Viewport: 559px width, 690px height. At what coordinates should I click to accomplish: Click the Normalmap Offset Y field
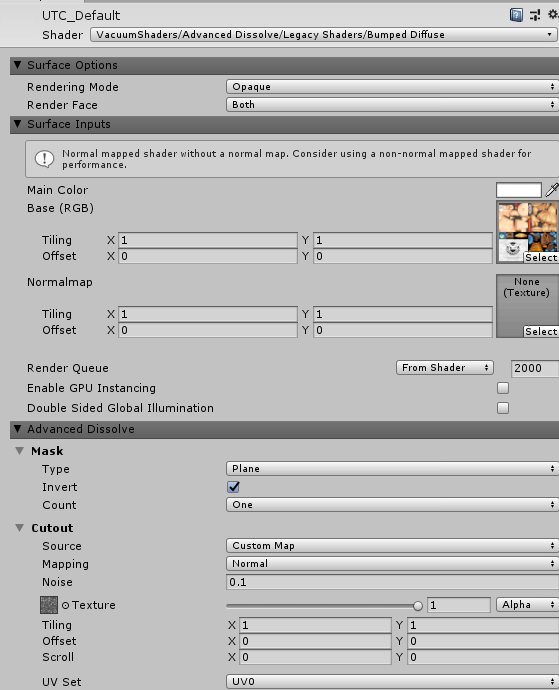tap(403, 330)
